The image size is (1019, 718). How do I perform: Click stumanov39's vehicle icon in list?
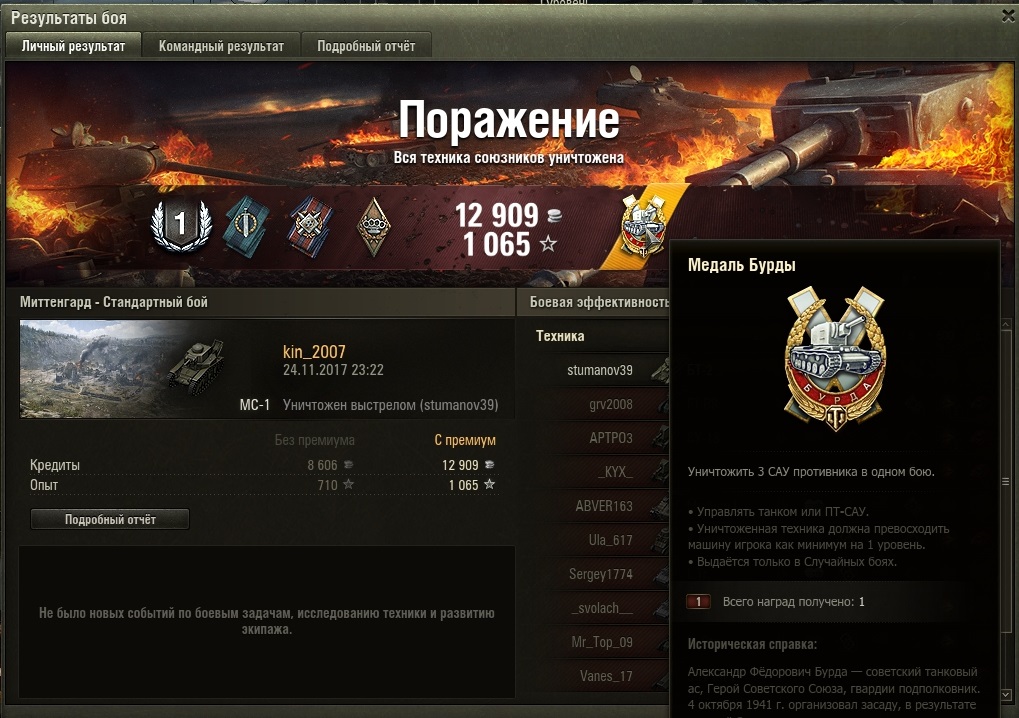660,370
